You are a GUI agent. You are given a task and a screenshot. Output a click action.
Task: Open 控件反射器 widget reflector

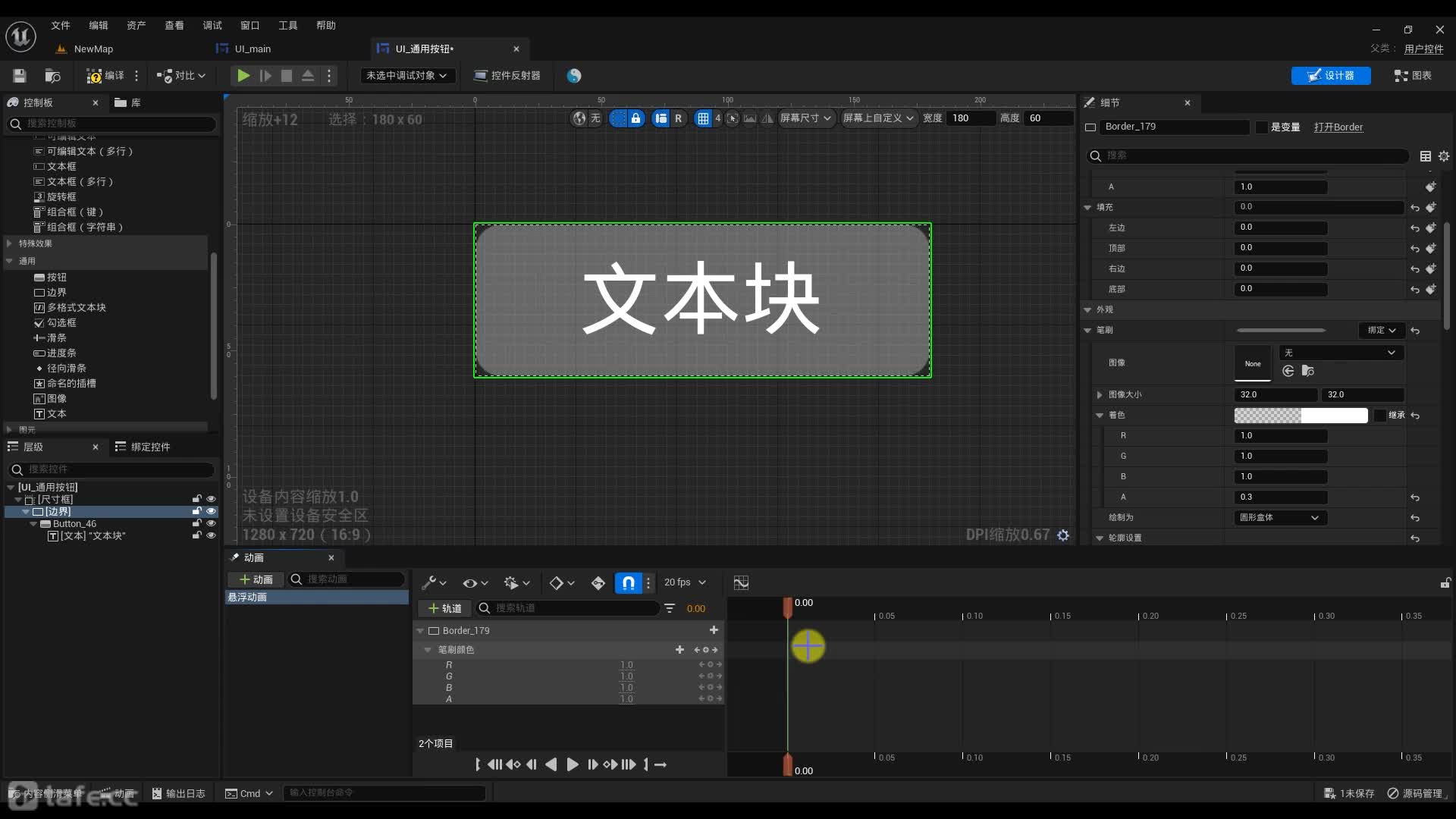507,75
